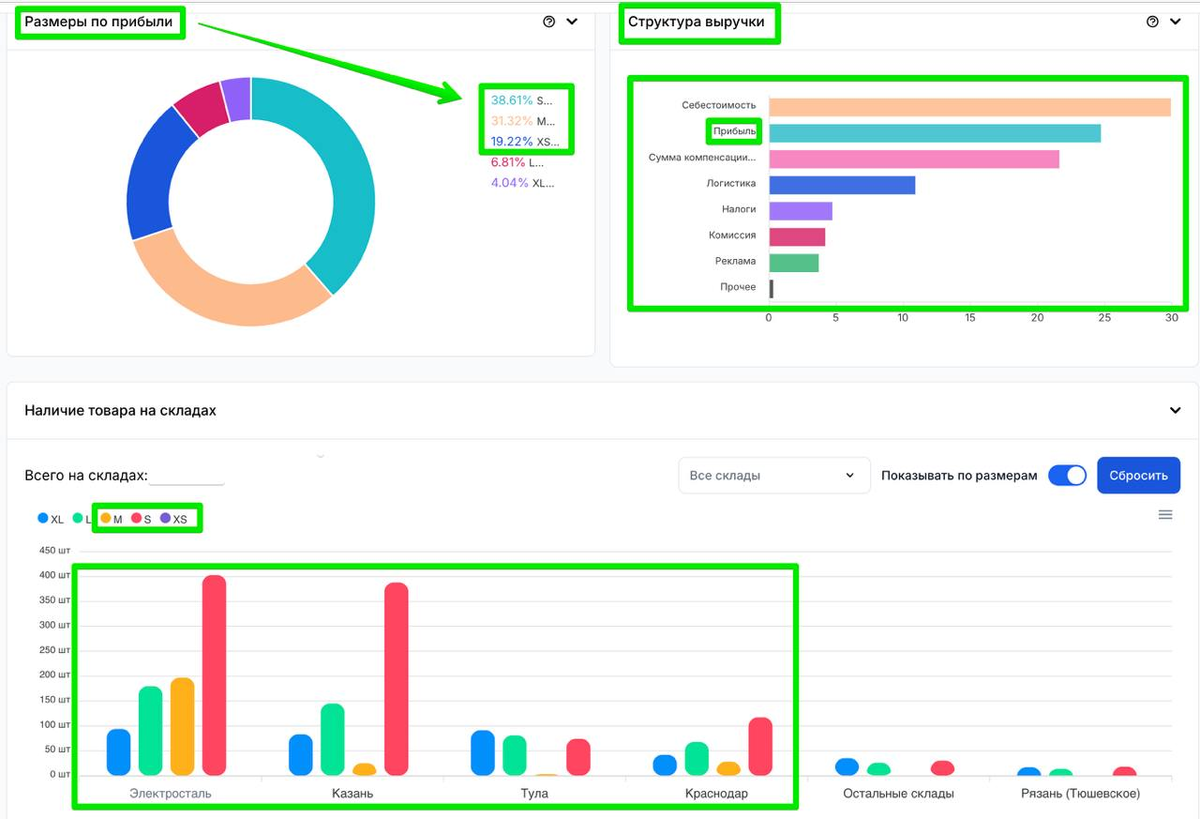Click the Электросталь warehouse label
This screenshot has height=819, width=1200.
(x=170, y=793)
